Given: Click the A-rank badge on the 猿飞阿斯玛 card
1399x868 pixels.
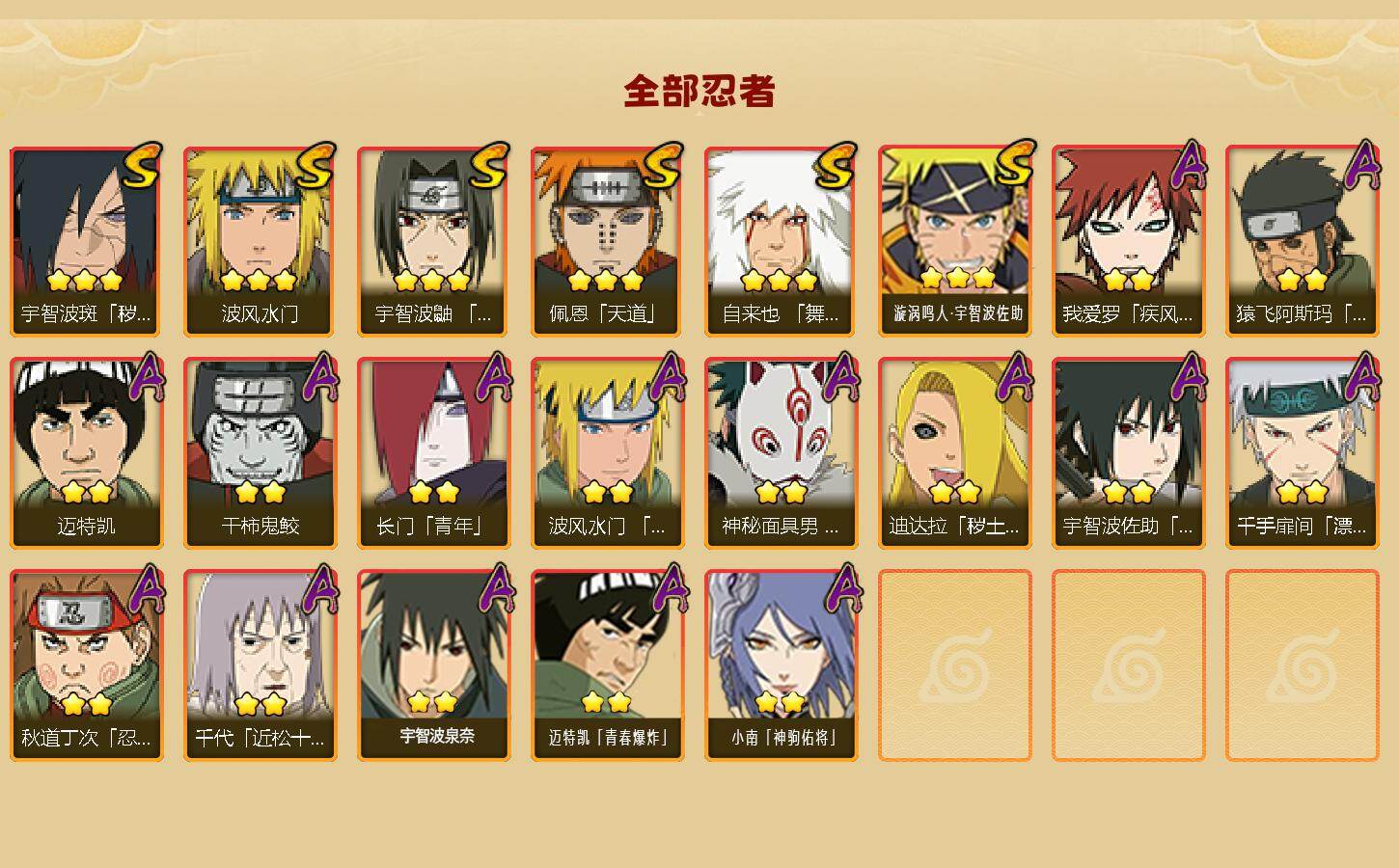Looking at the screenshot, I should (x=1361, y=166).
